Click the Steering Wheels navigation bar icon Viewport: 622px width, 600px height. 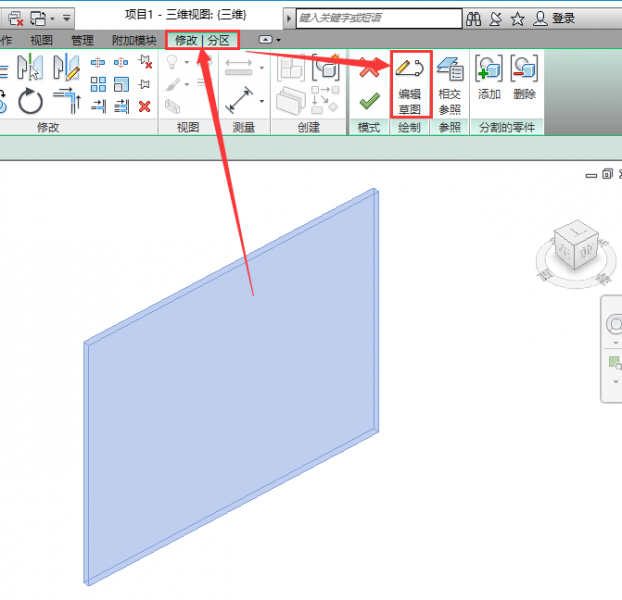point(615,324)
